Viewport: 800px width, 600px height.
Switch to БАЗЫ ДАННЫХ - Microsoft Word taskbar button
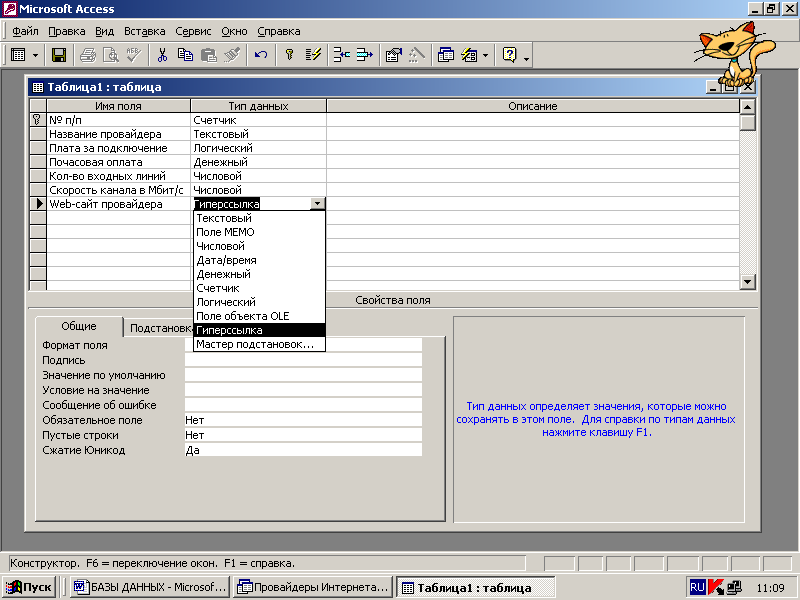click(150, 587)
